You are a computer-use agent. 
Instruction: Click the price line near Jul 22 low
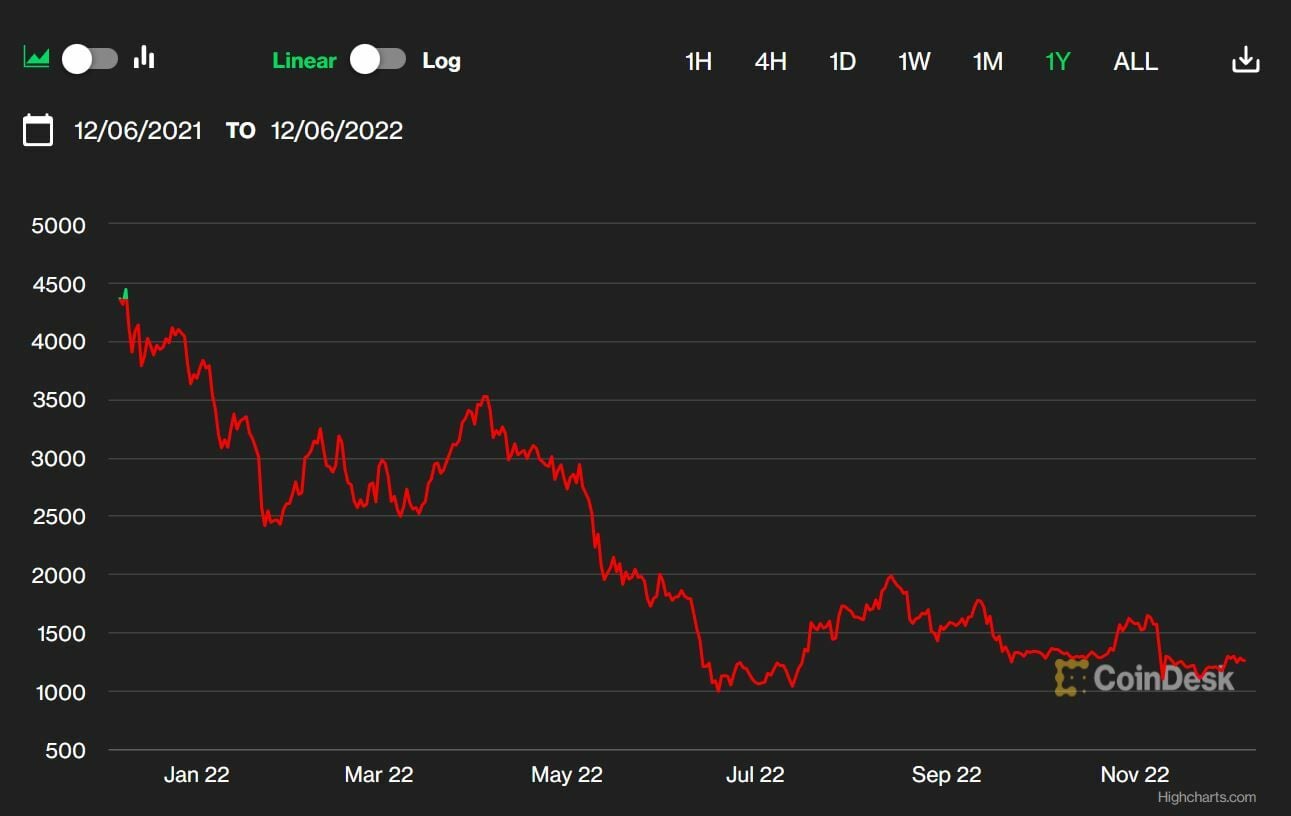718,688
